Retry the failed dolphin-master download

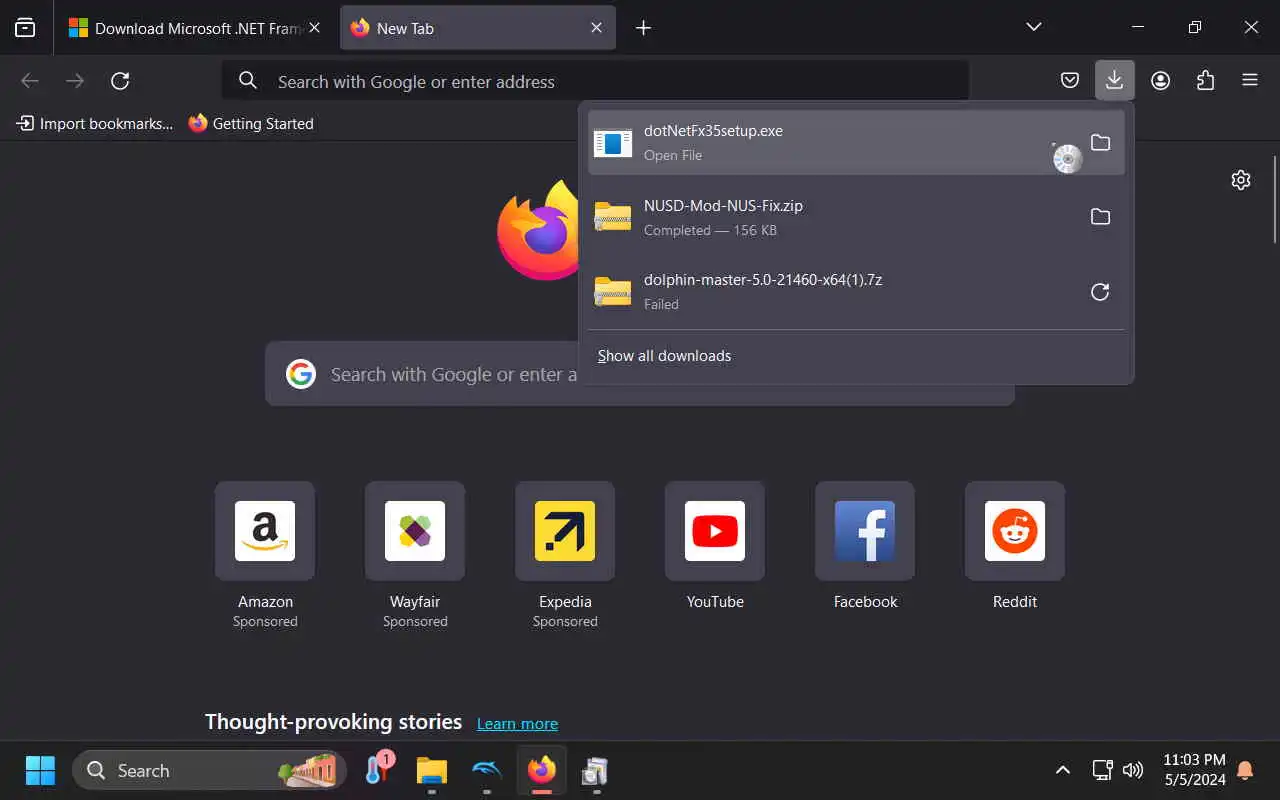[x=1100, y=292]
